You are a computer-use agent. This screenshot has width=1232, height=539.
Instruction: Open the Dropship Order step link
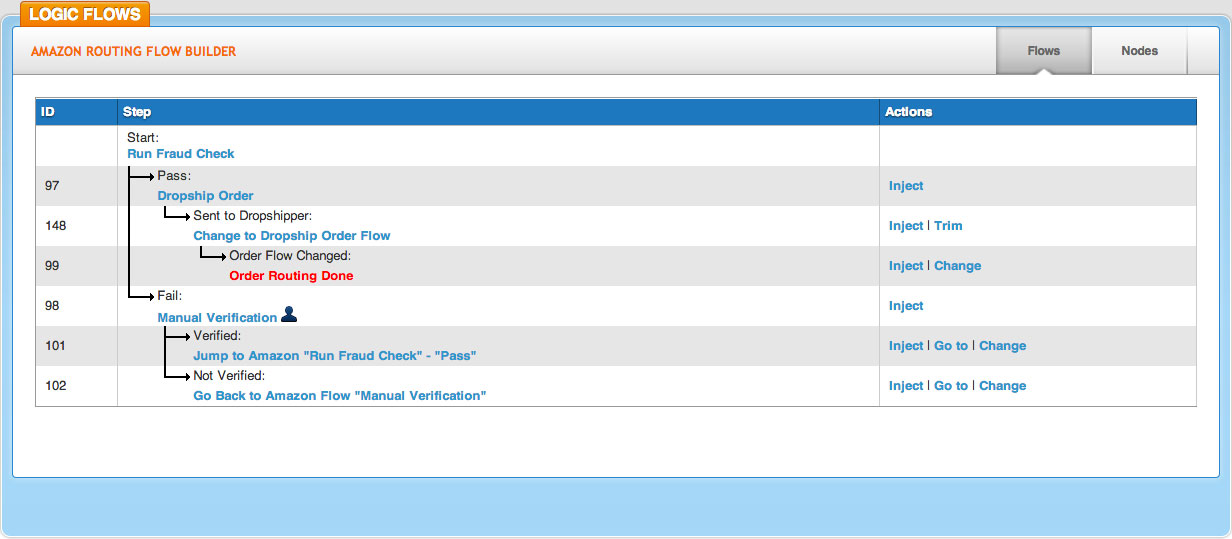205,196
